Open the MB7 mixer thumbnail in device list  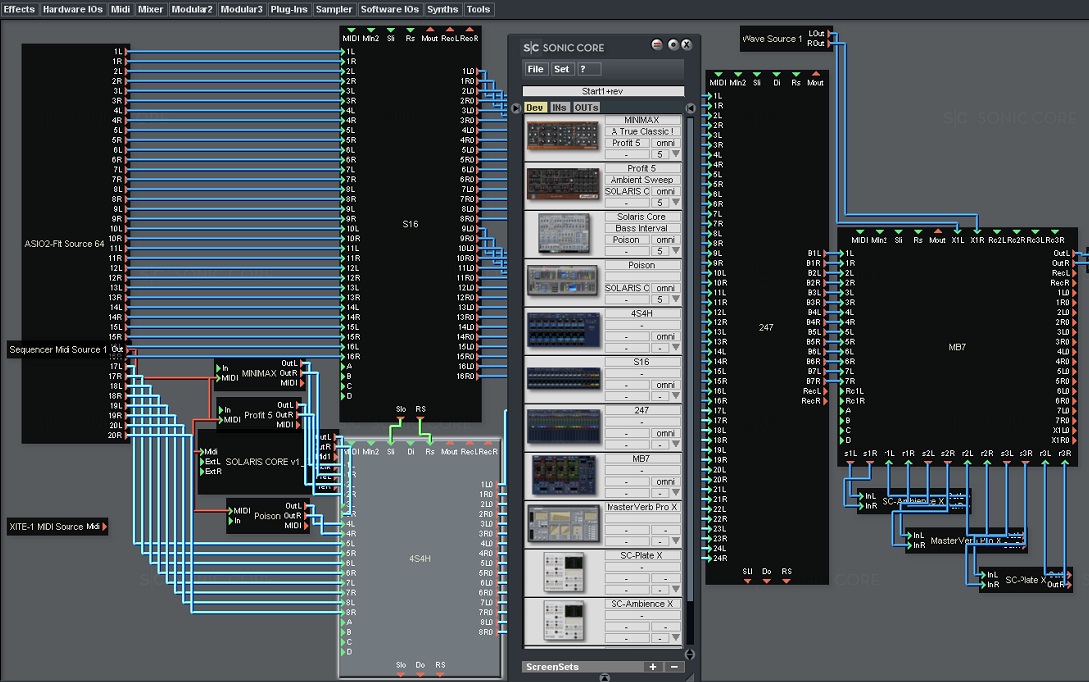pos(563,475)
